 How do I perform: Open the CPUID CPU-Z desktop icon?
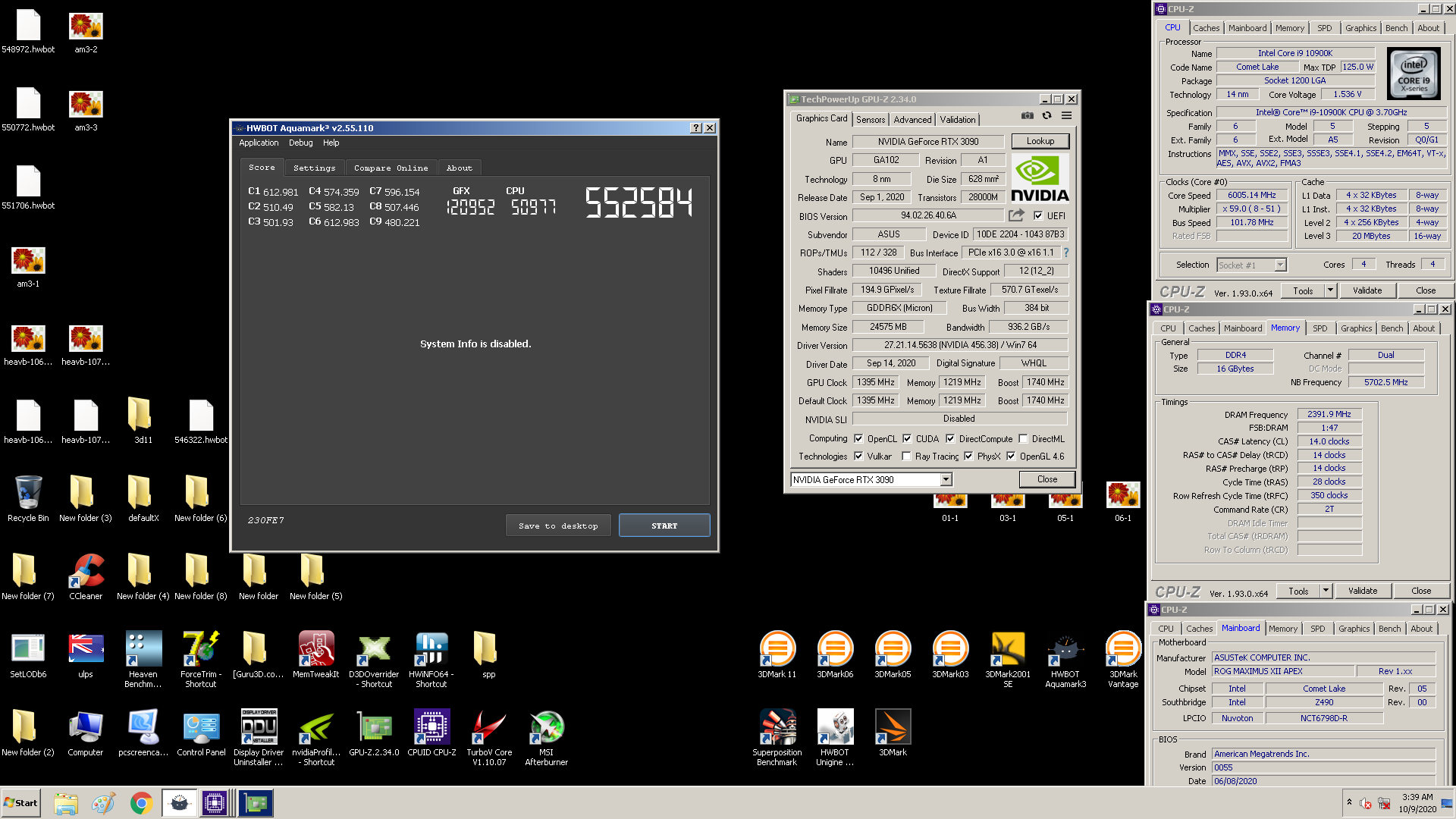[x=431, y=733]
